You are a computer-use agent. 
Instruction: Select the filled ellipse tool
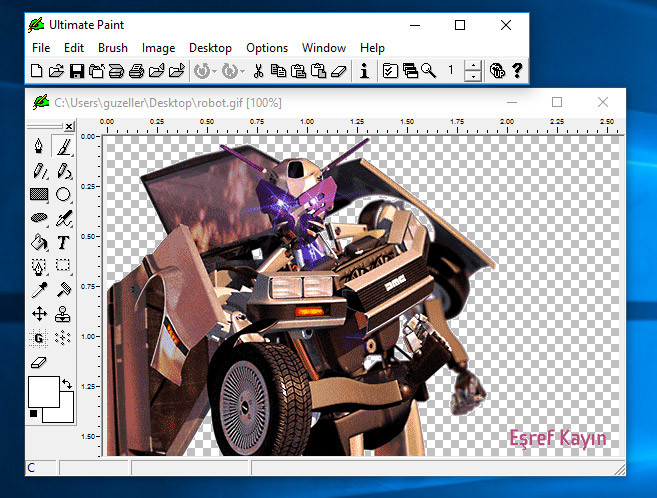[x=39, y=218]
